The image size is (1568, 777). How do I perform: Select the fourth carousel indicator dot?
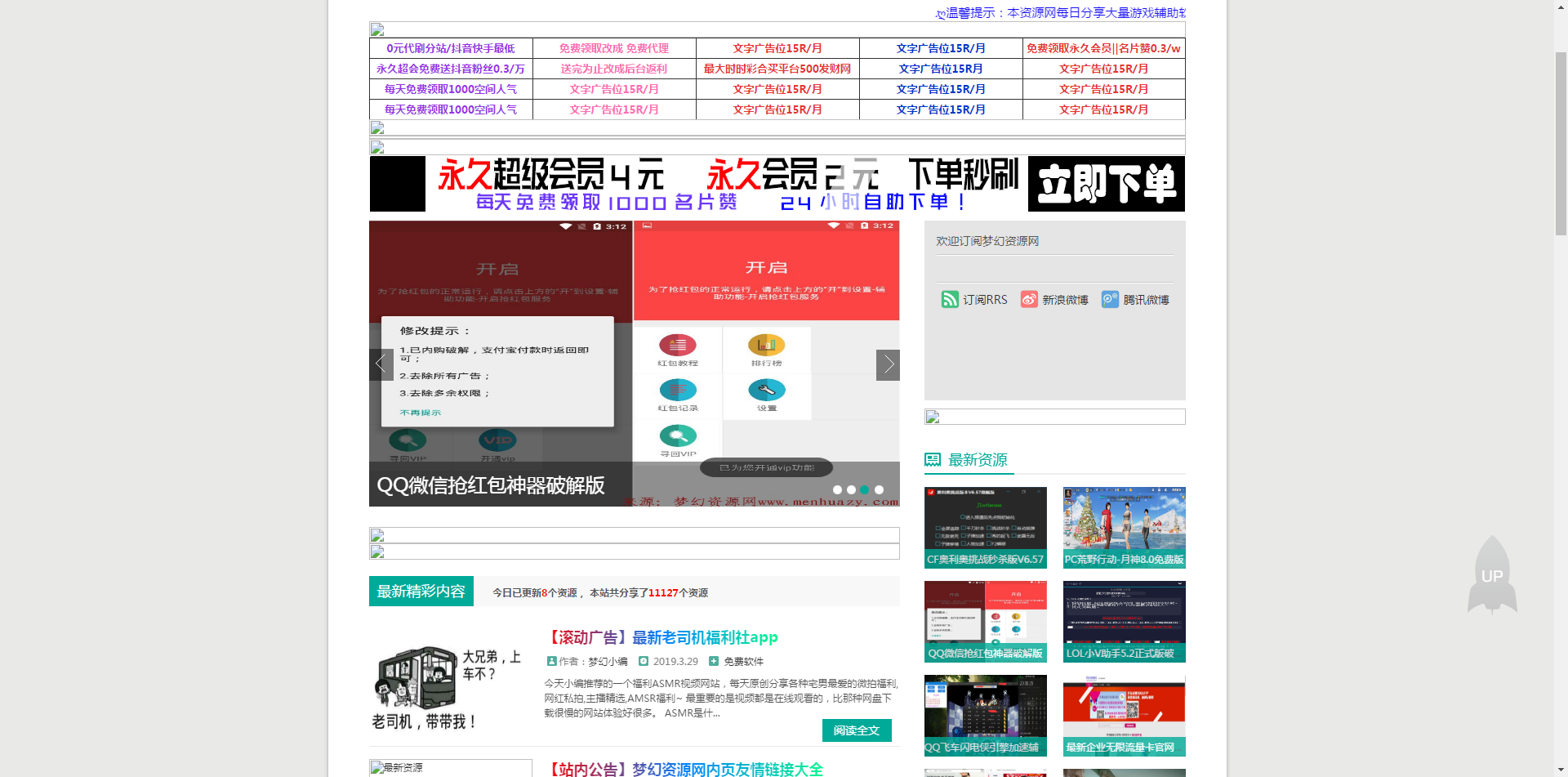(879, 489)
